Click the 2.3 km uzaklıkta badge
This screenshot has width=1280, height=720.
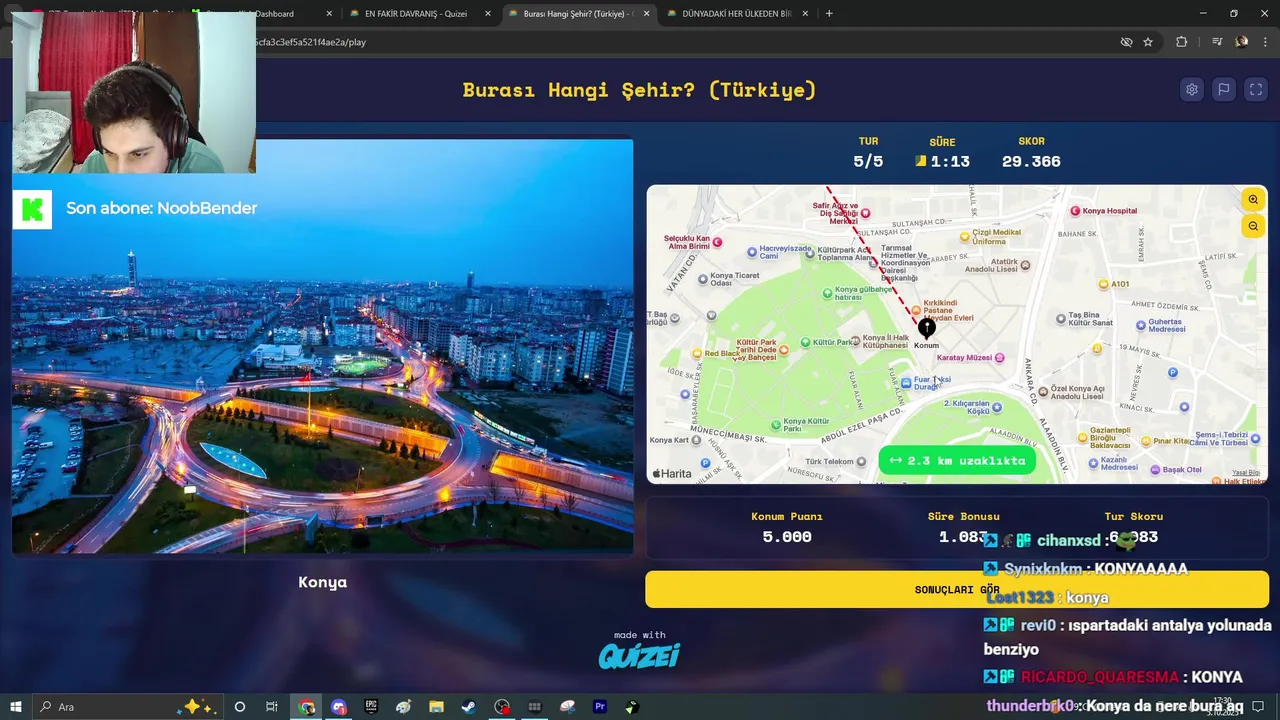[x=957, y=460]
